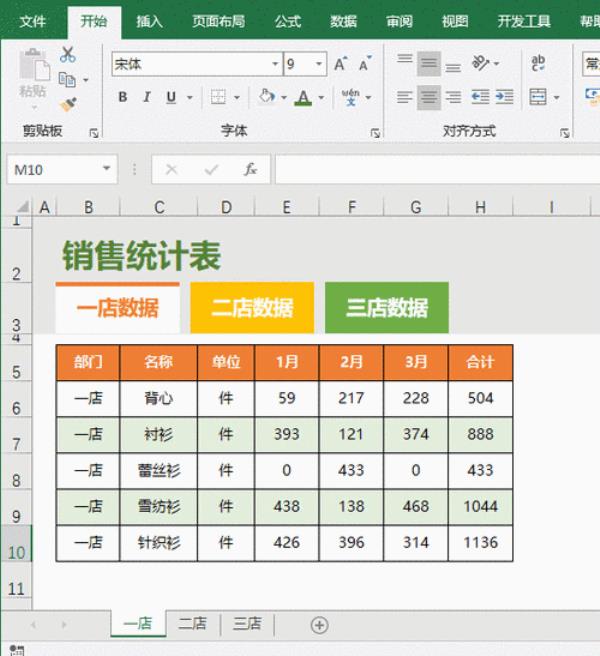Switch to 三店 sheet tab

(247, 624)
